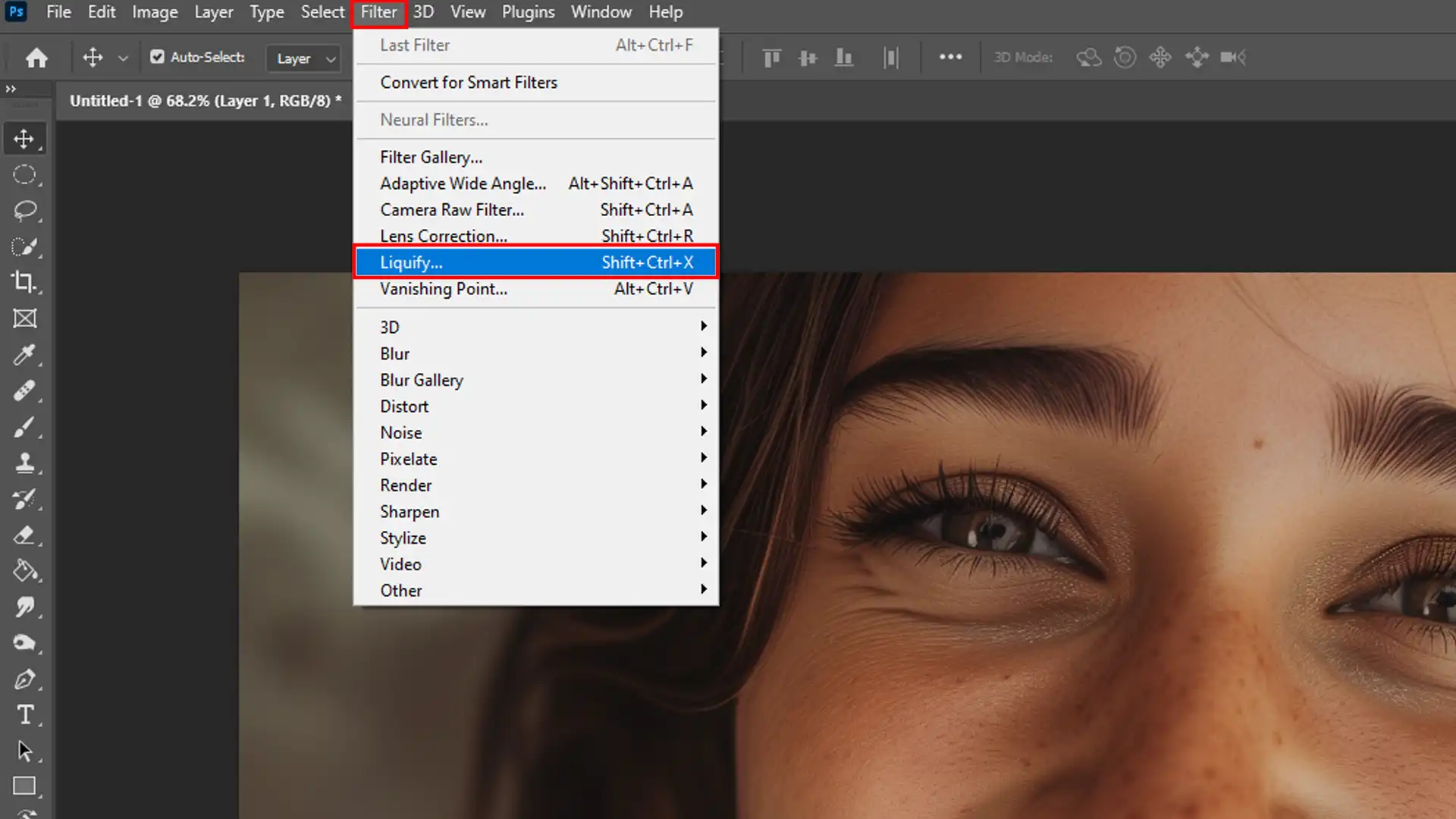Screen dimensions: 1456x819
Task: Toggle Auto-Select checkbox in options bar
Action: [x=157, y=57]
